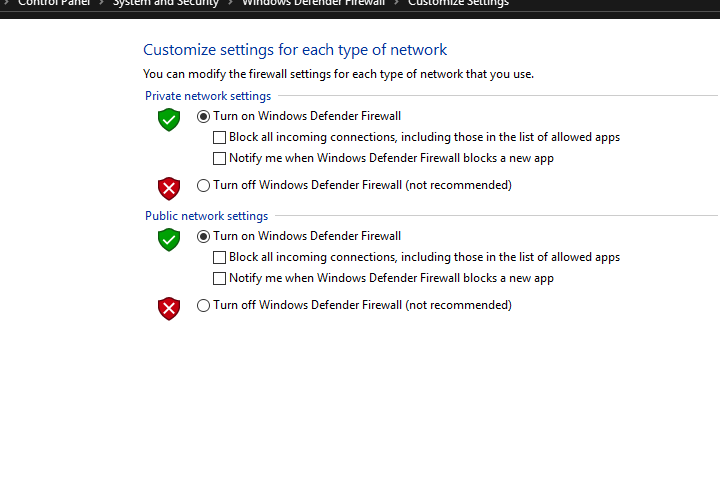Screen dimensions: 720x480
Task: Expand the chevron after Windows Defender Firewall breadcrumb
Action: tap(396, 3)
